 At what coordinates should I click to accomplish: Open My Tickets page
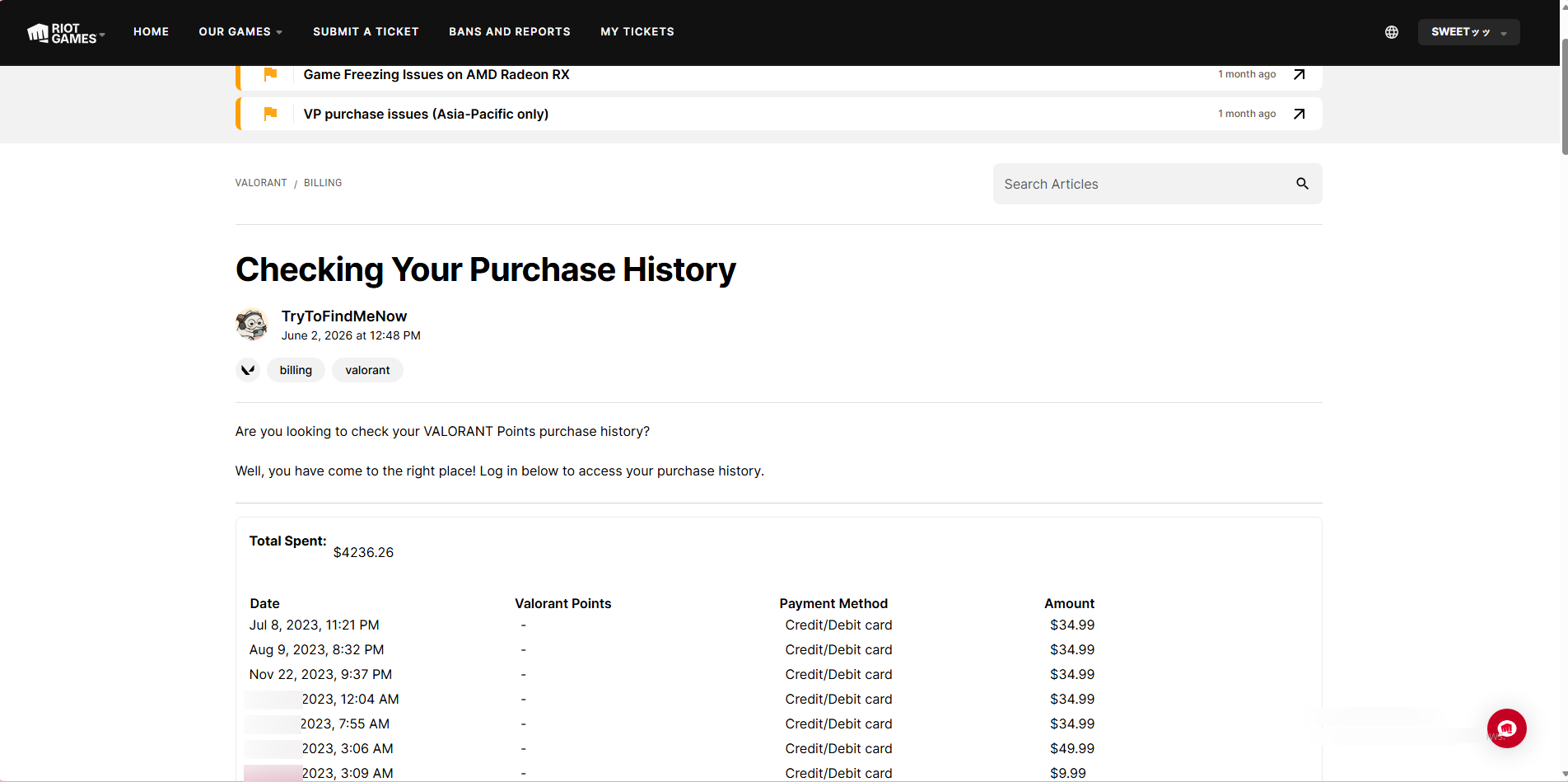637,32
